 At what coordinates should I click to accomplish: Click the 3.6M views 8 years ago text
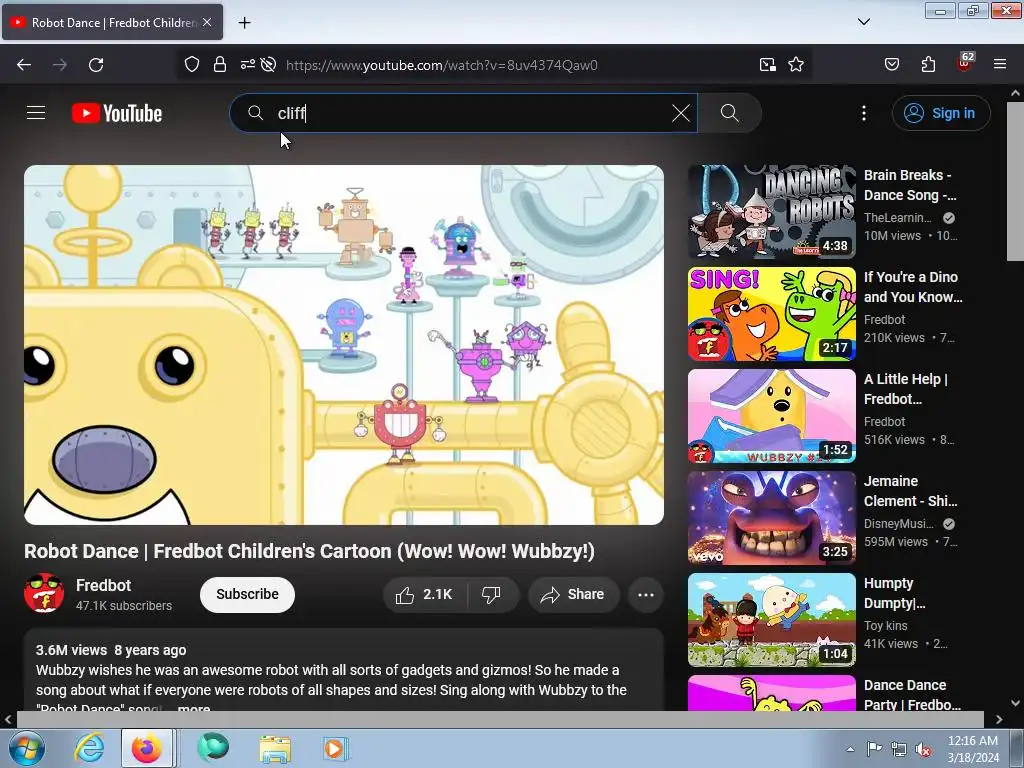click(x=111, y=650)
